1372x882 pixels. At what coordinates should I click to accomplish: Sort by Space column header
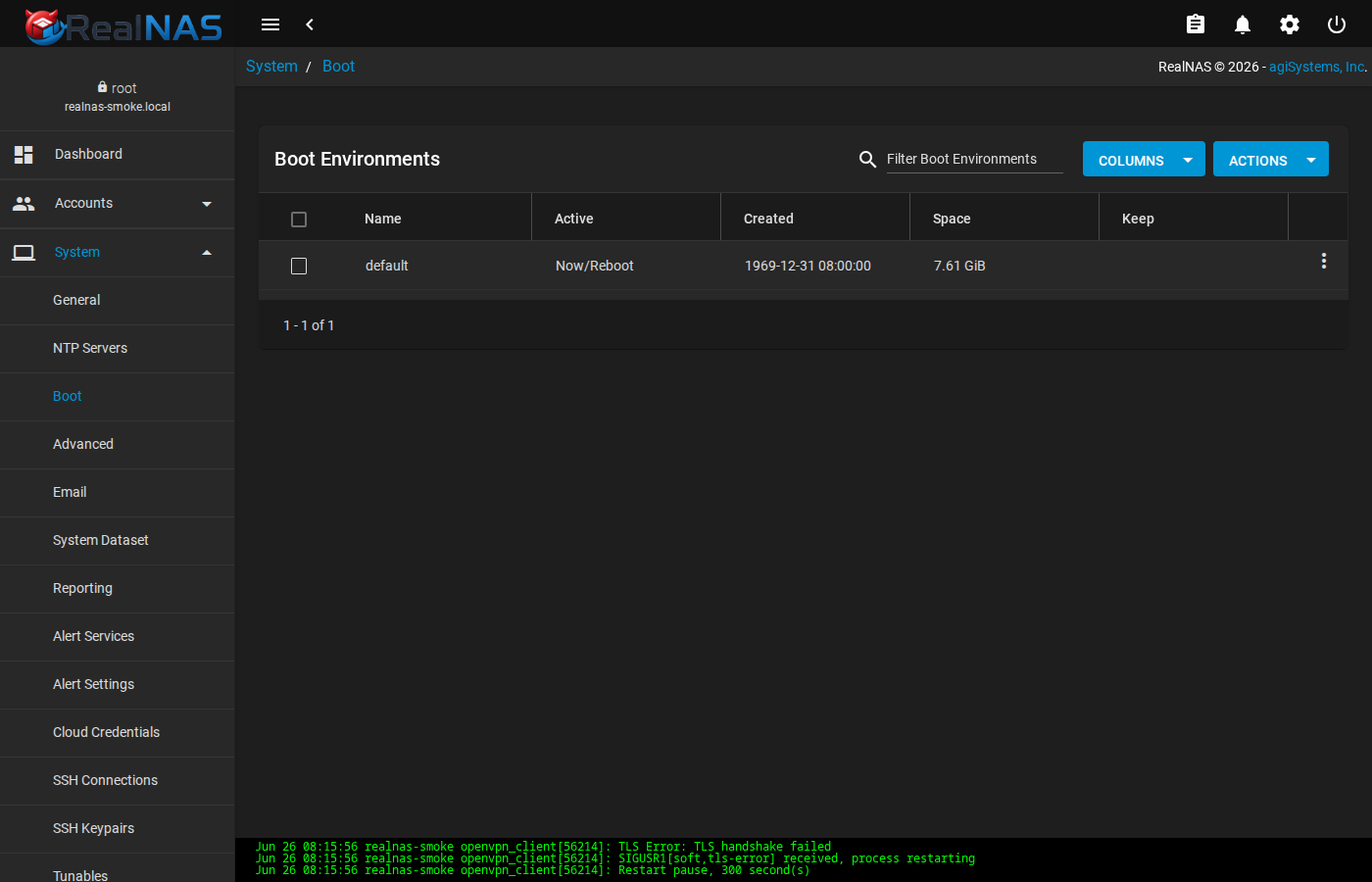pos(952,219)
